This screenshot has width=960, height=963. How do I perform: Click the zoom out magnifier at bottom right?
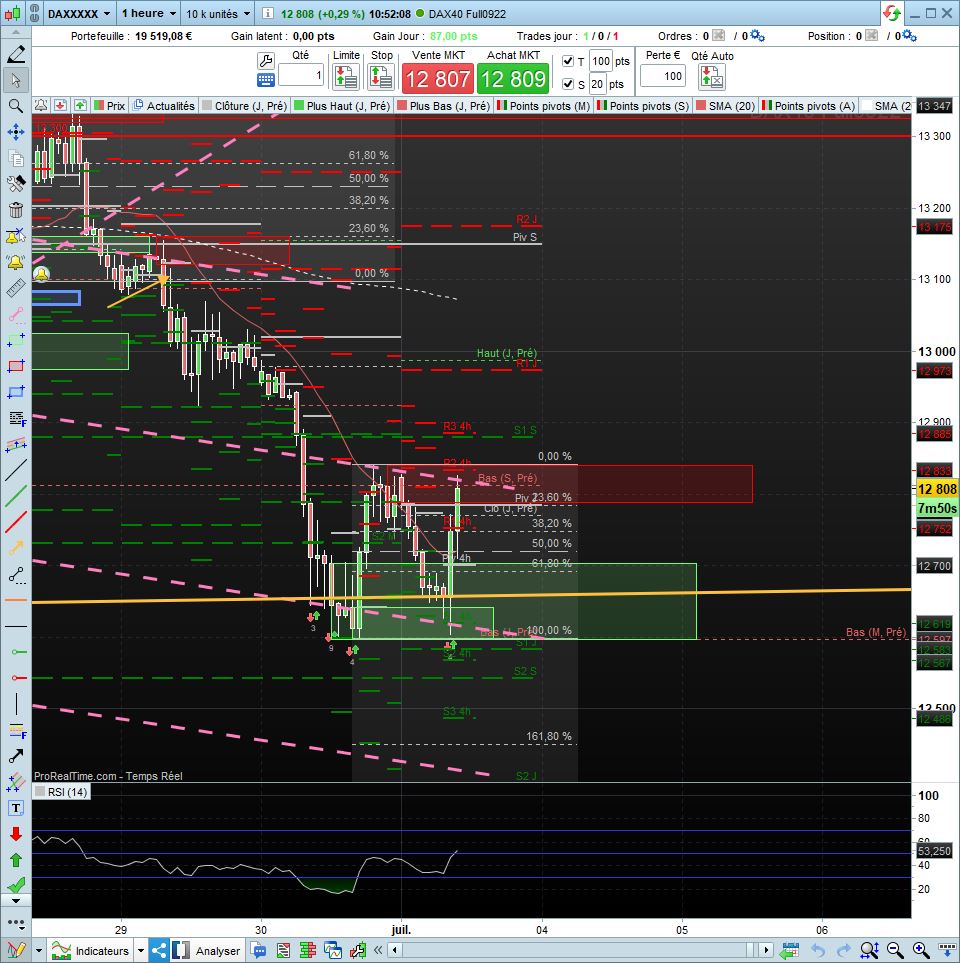(x=895, y=951)
